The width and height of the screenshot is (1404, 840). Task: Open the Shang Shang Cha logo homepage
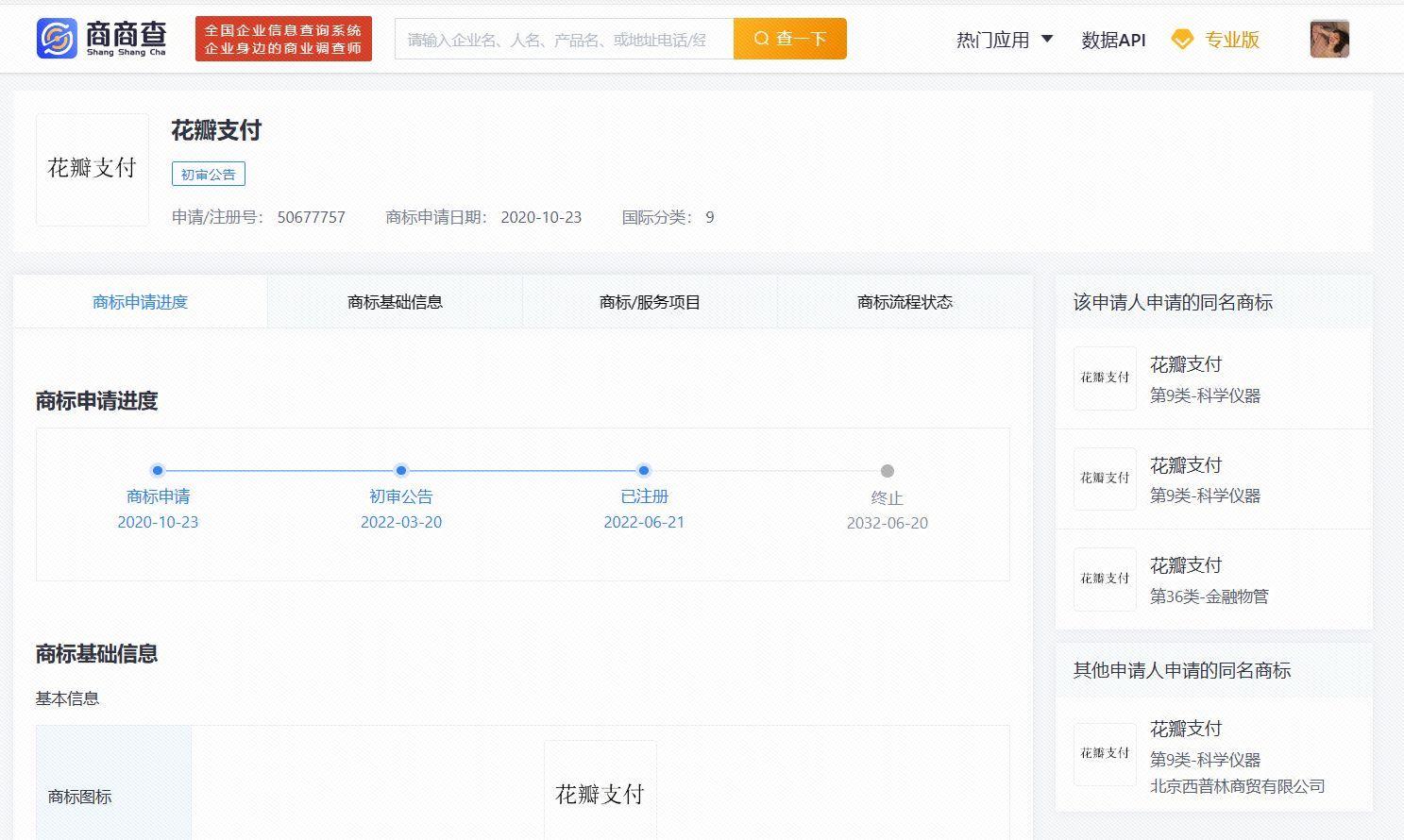pos(102,39)
